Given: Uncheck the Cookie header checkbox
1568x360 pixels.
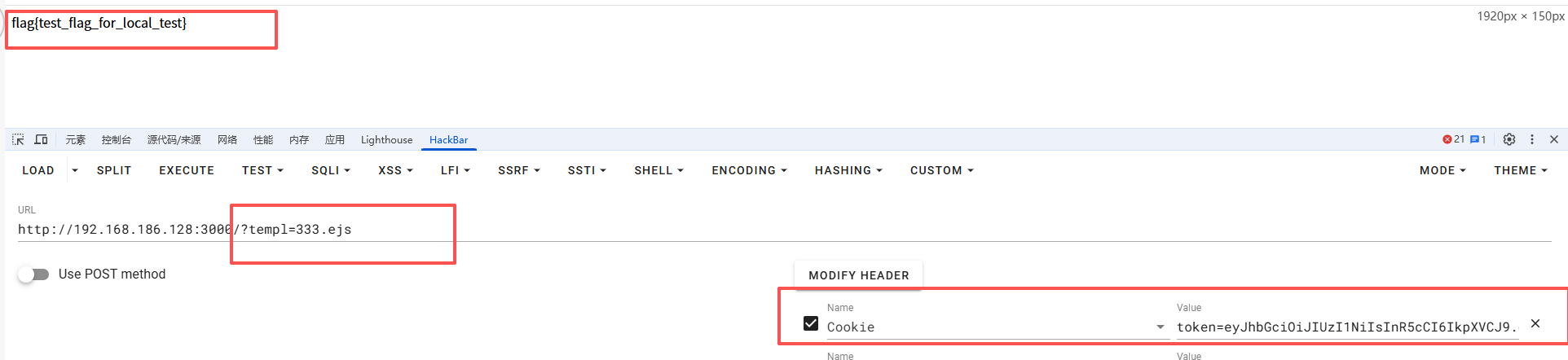Looking at the screenshot, I should (811, 323).
